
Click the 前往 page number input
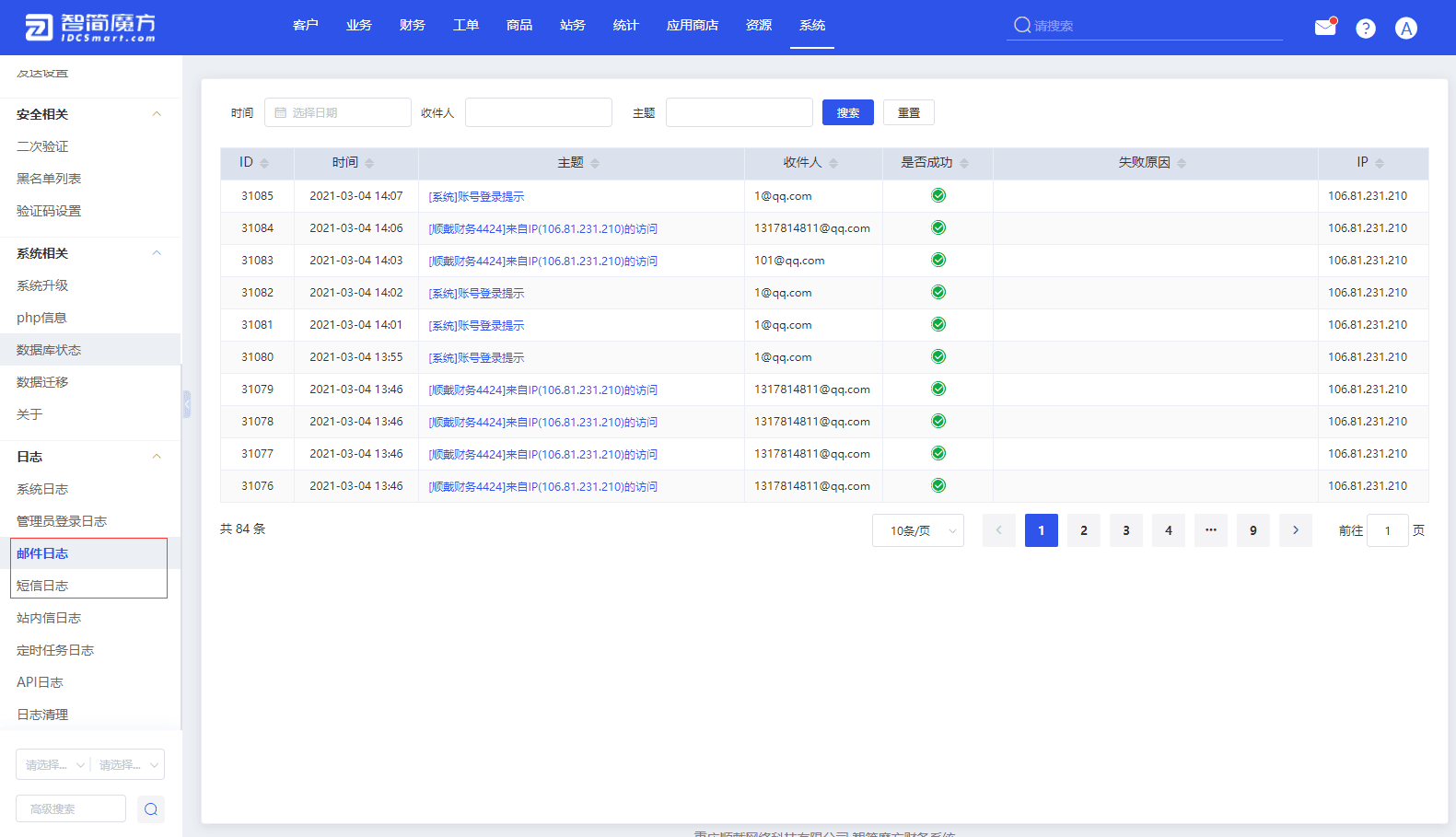(x=1388, y=530)
